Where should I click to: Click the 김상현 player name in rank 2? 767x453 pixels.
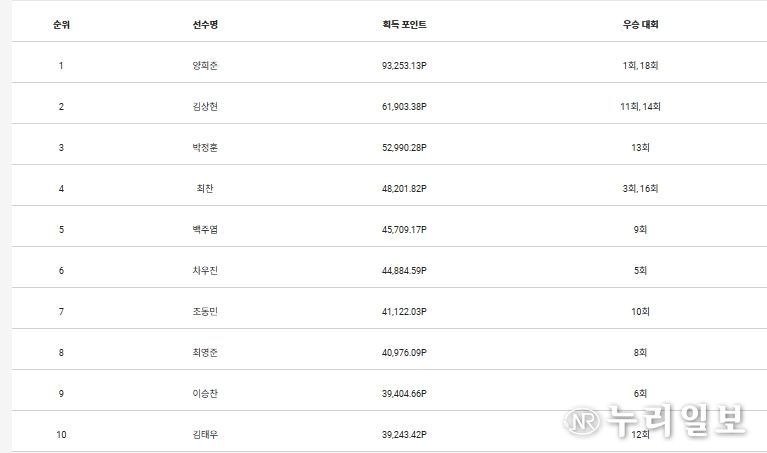tap(205, 106)
